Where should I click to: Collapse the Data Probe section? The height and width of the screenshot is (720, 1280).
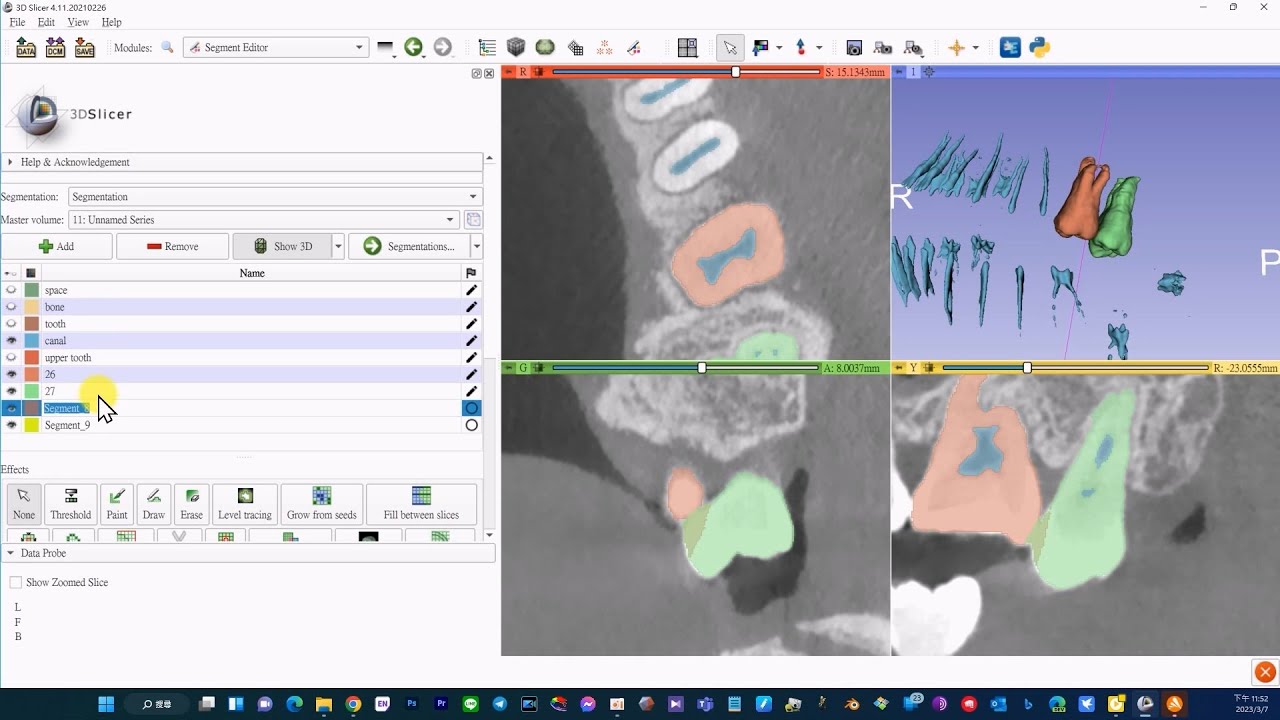247,553
